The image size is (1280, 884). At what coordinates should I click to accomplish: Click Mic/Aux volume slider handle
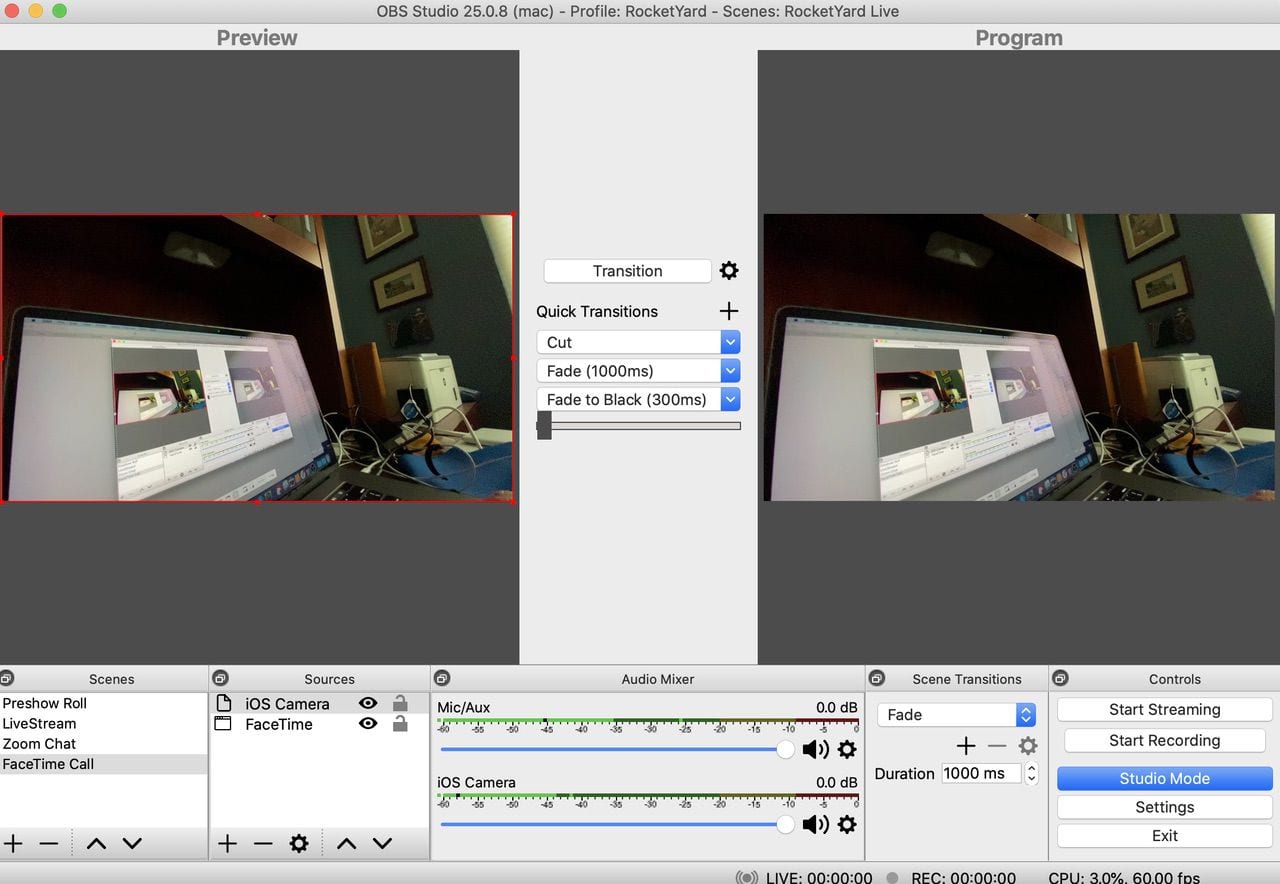point(786,749)
